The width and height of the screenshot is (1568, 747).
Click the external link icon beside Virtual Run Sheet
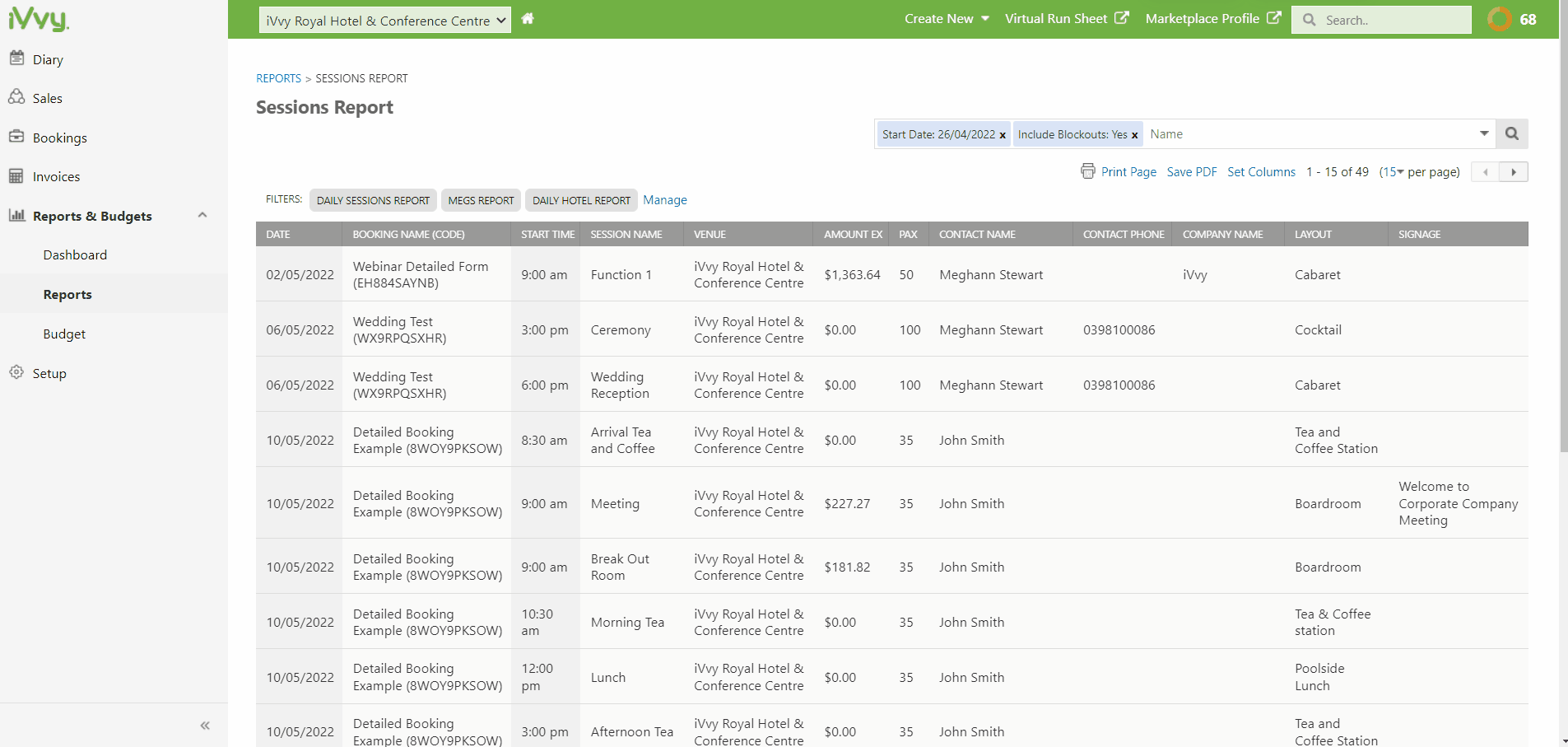tap(1122, 17)
